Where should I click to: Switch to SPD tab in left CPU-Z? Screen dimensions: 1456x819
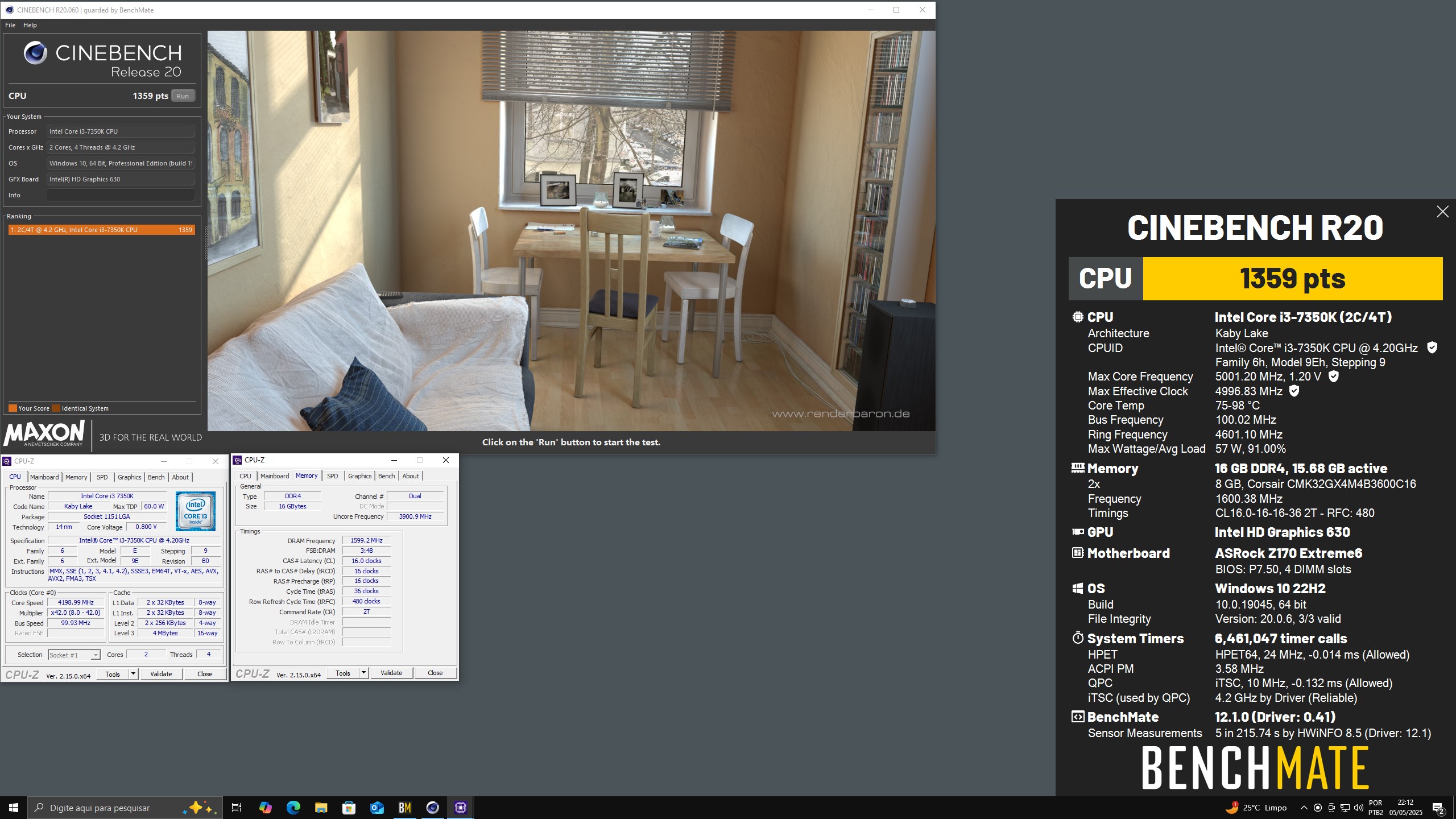102,477
